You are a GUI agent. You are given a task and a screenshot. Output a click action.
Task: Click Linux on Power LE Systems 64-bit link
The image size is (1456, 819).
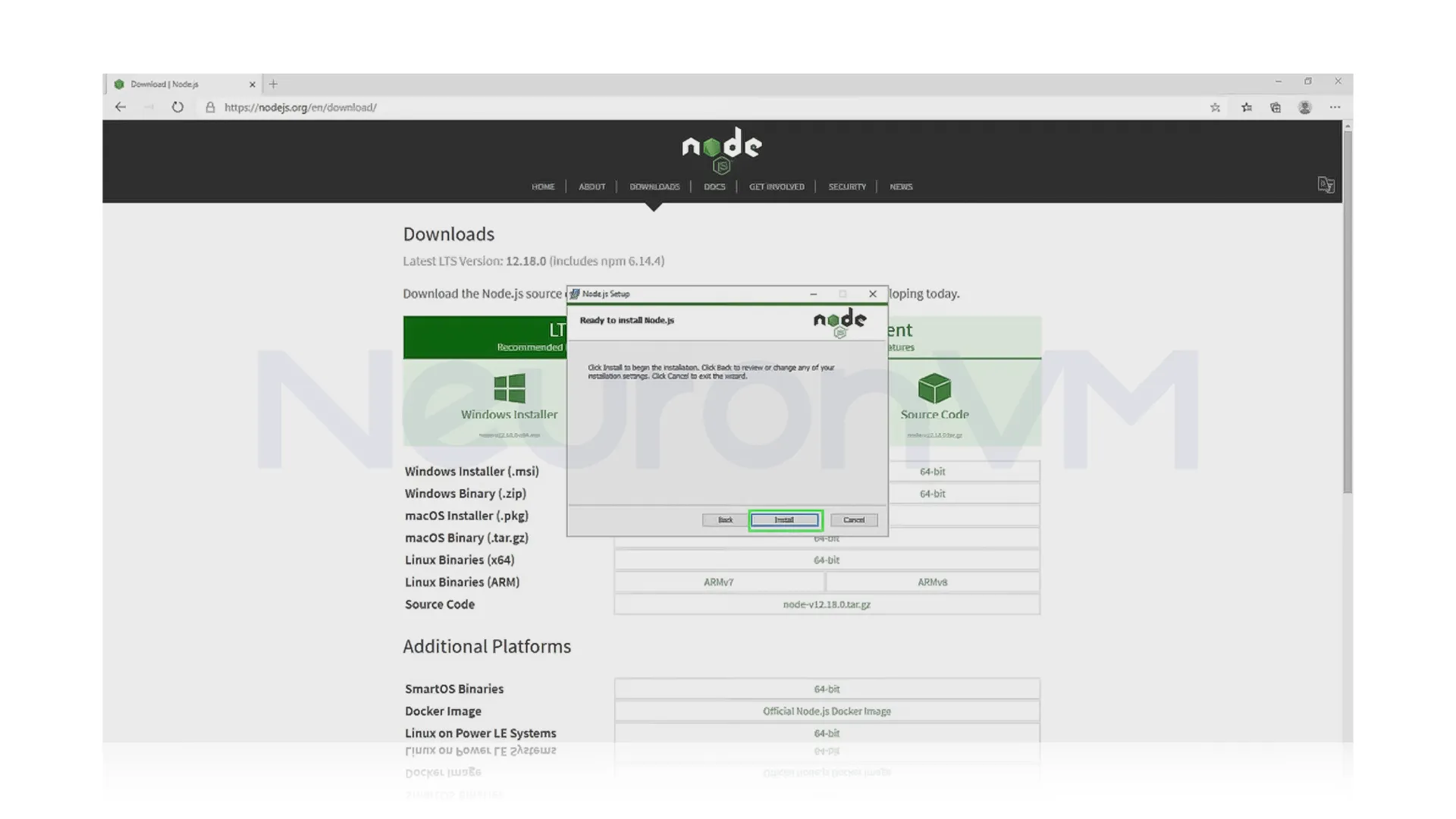tap(827, 733)
